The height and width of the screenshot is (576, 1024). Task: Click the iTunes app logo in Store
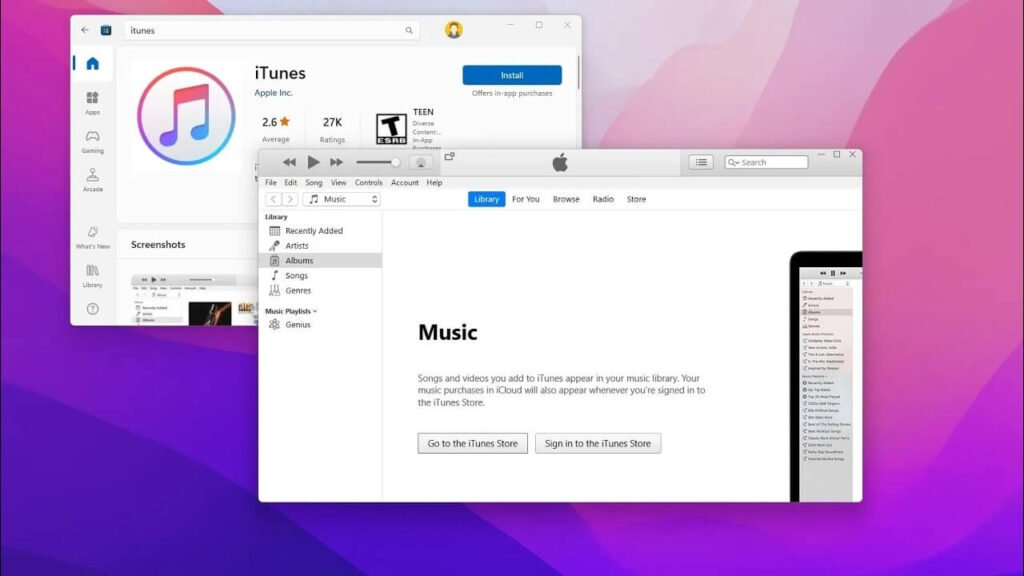[186, 116]
